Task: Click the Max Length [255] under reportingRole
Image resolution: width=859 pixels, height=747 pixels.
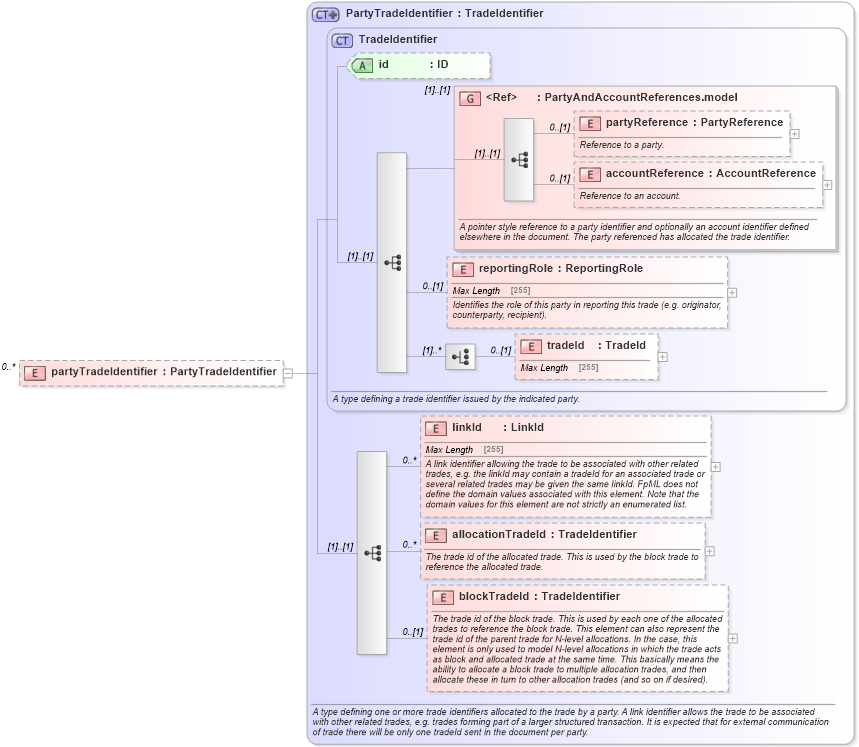Action: [x=491, y=291]
